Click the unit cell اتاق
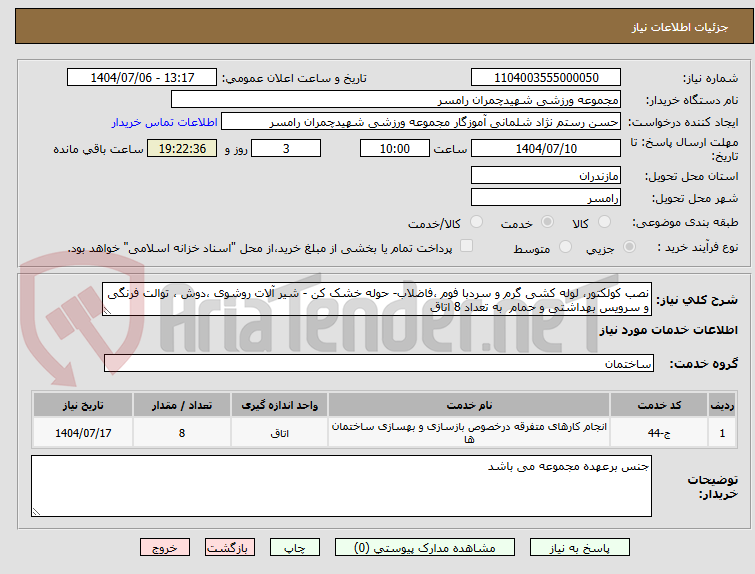This screenshot has height=574, width=755. point(279,433)
